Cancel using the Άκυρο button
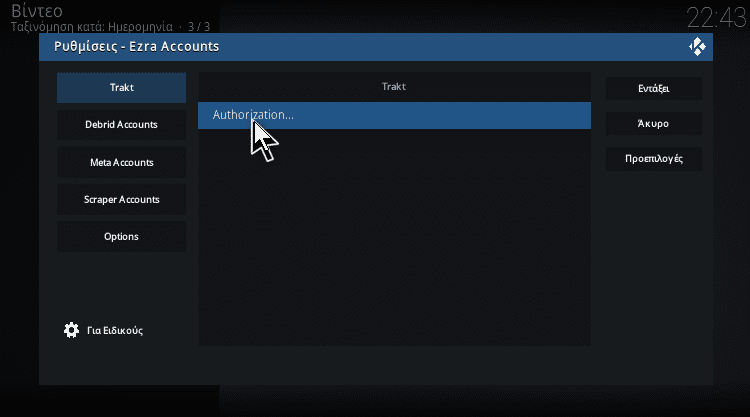The height and width of the screenshot is (417, 750). (x=654, y=123)
